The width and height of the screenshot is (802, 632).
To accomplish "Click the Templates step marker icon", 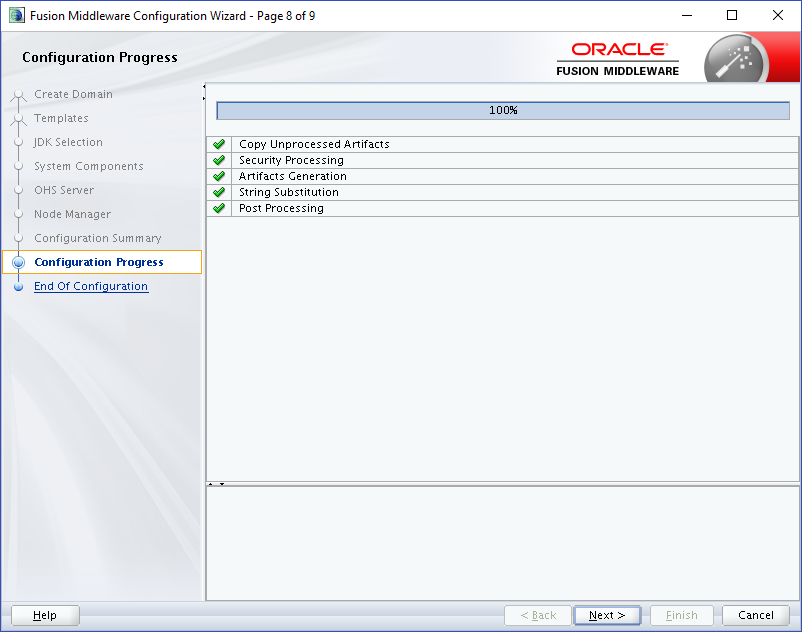I will (x=18, y=119).
